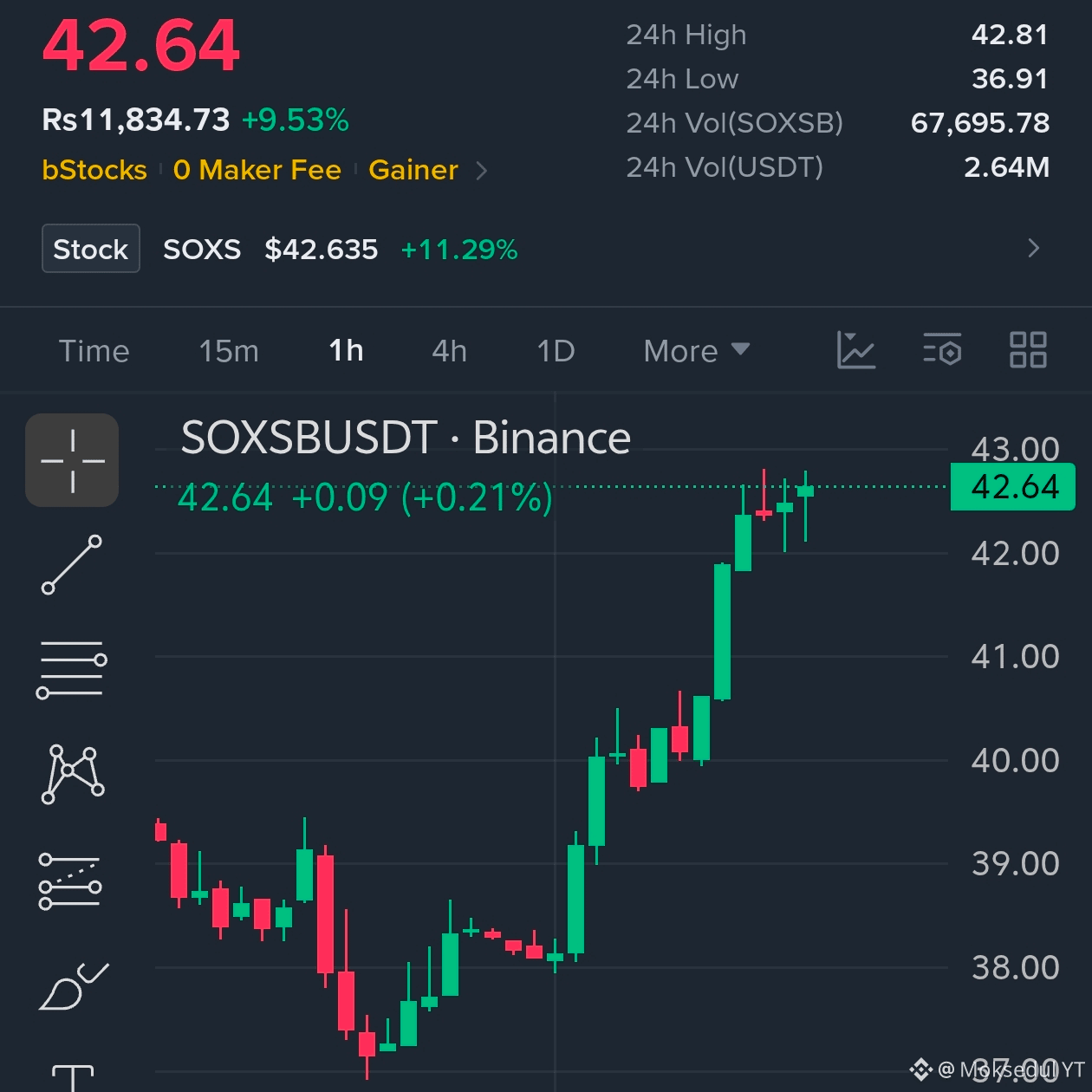Tap the Stock label badge
1092x1092 pixels.
[x=91, y=249]
